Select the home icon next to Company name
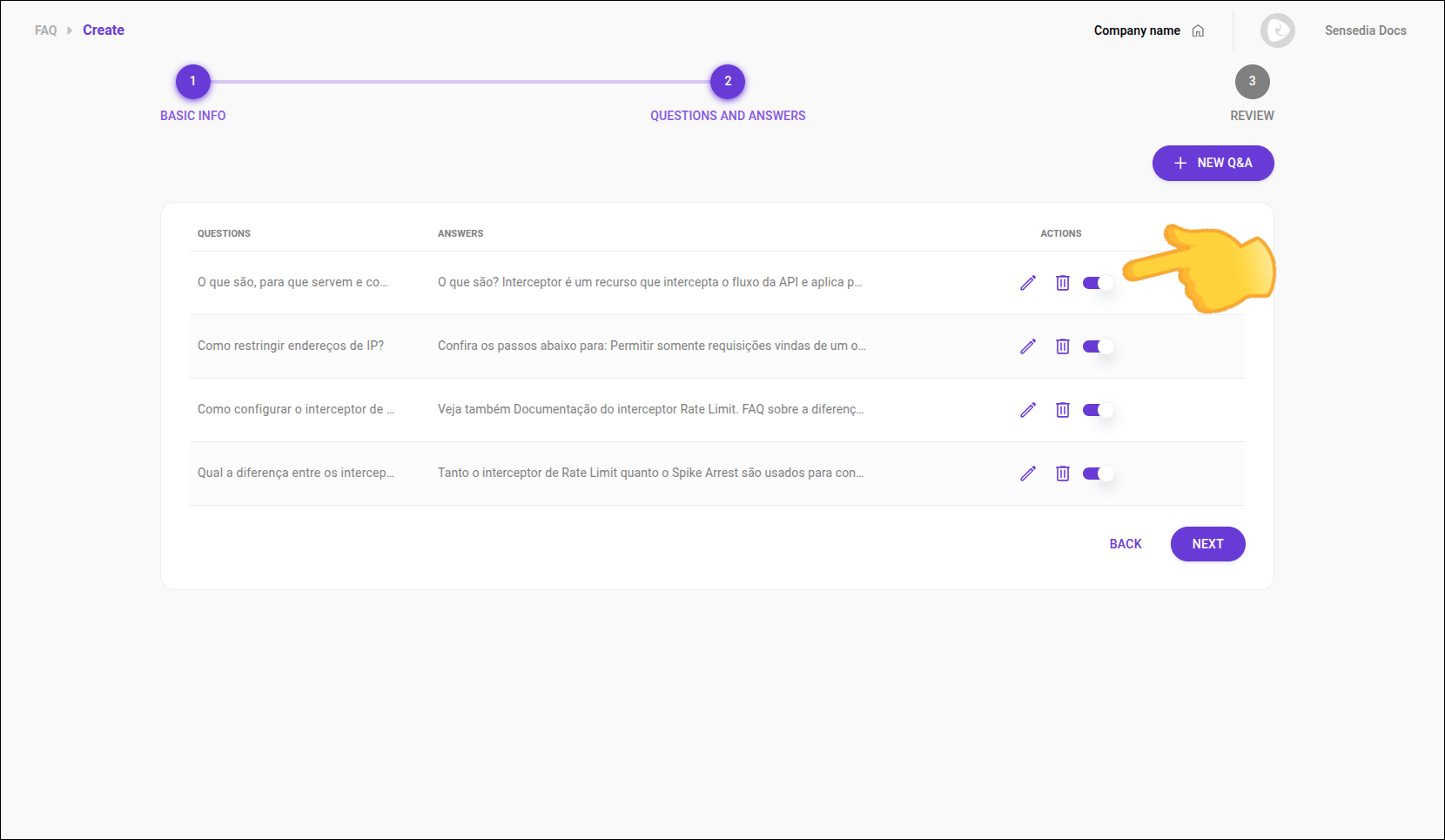 click(1199, 30)
